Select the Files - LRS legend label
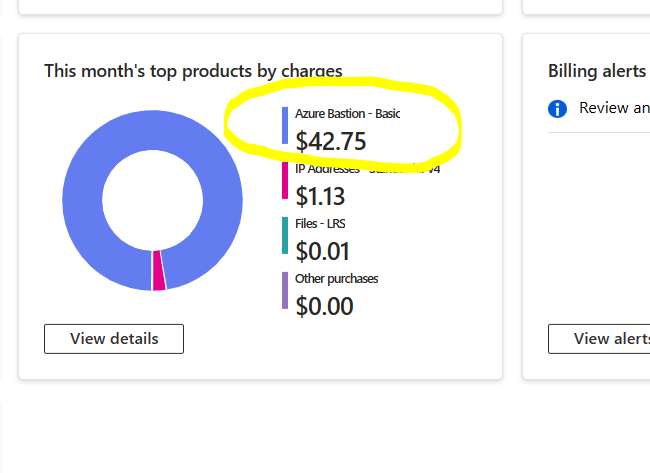This screenshot has height=473, width=650. [x=320, y=223]
